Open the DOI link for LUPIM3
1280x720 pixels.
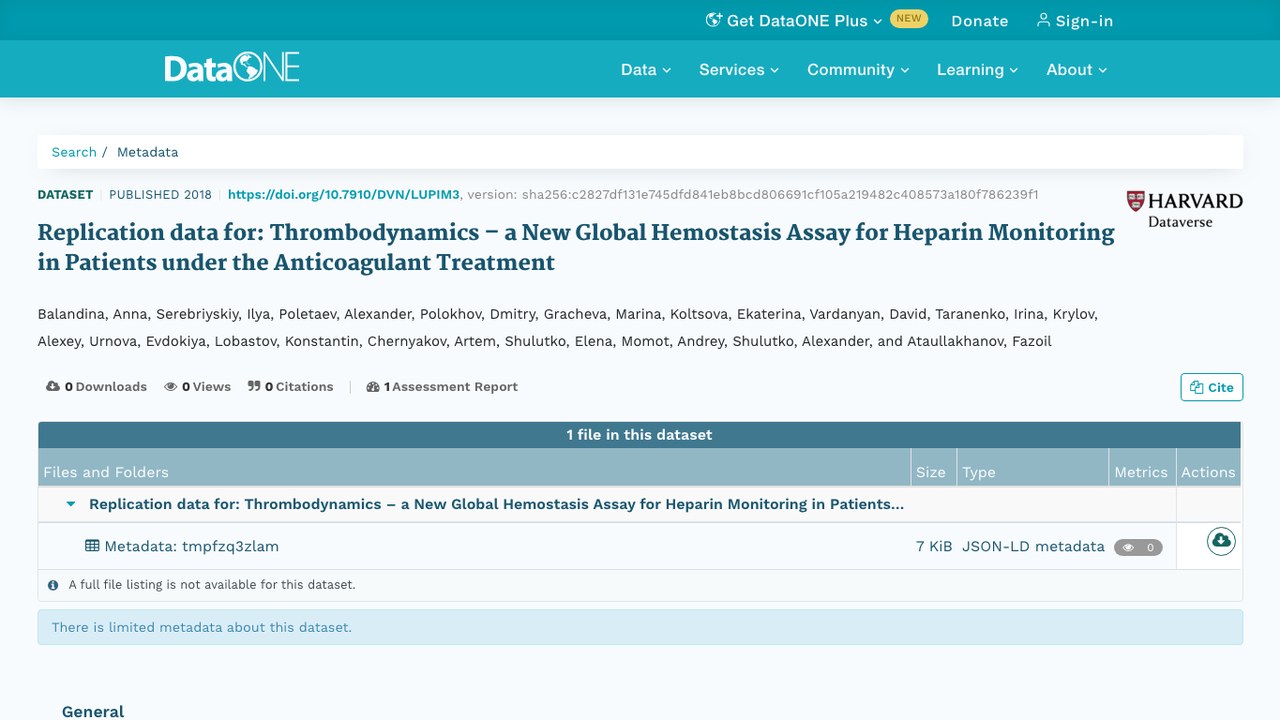[344, 194]
